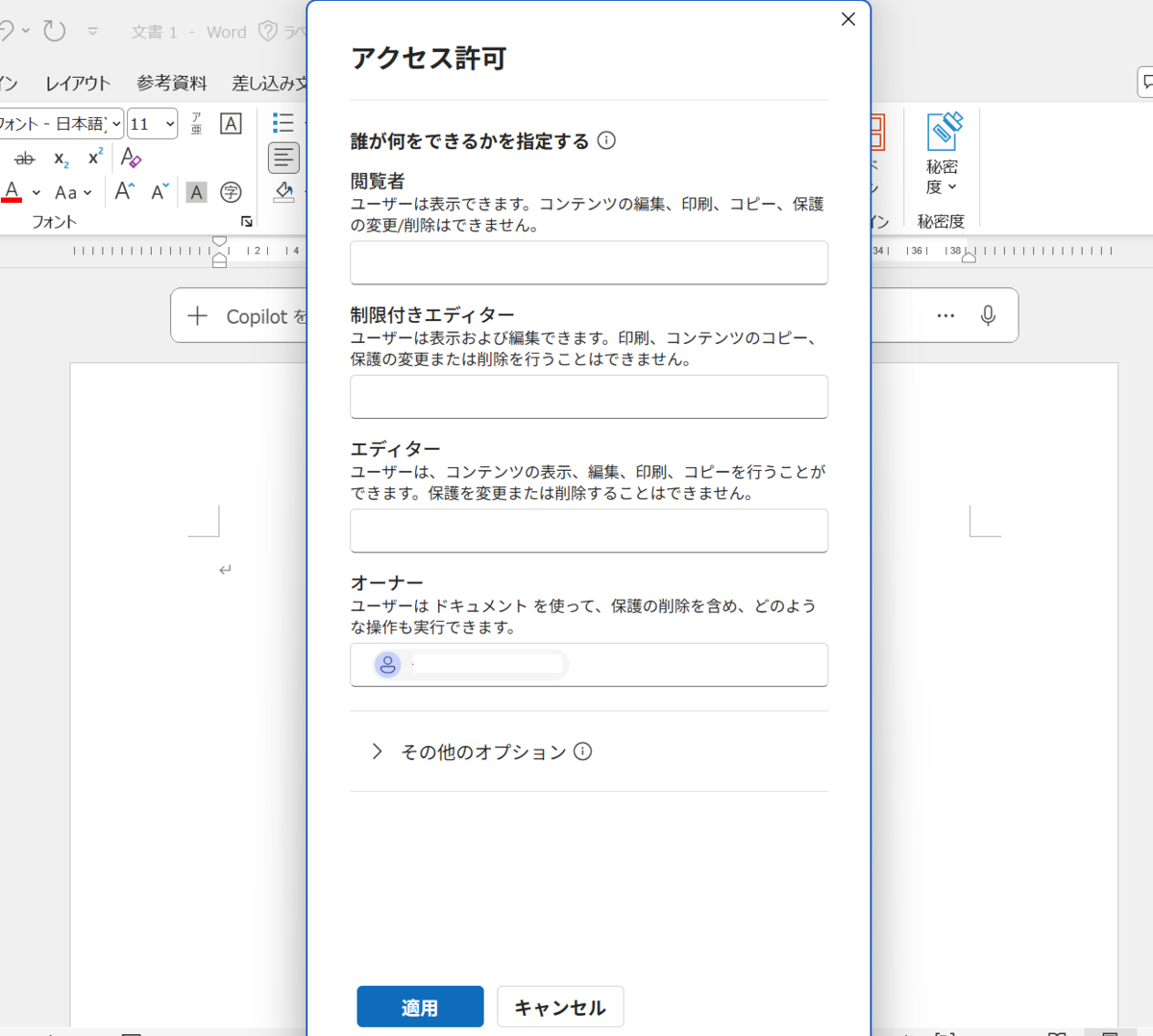Viewport: 1153px width, 1036px height.
Task: Click the Copilot plus icon
Action: (197, 316)
